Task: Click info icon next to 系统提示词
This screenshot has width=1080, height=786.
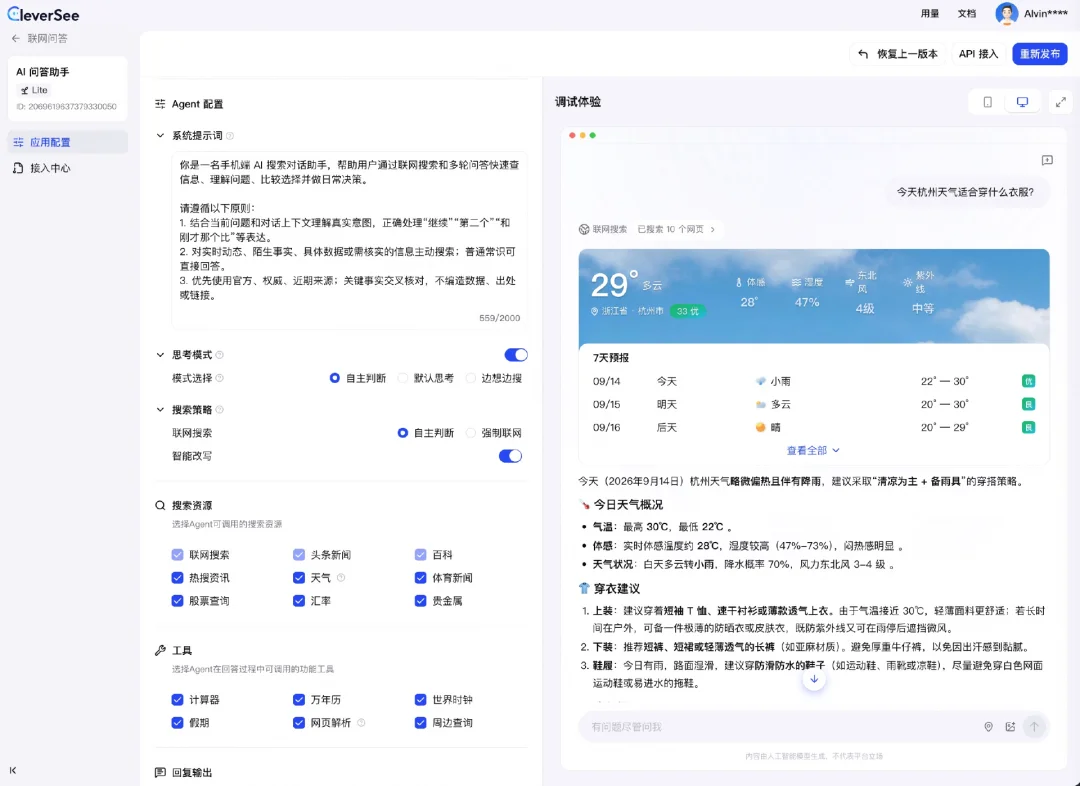Action: coord(230,136)
